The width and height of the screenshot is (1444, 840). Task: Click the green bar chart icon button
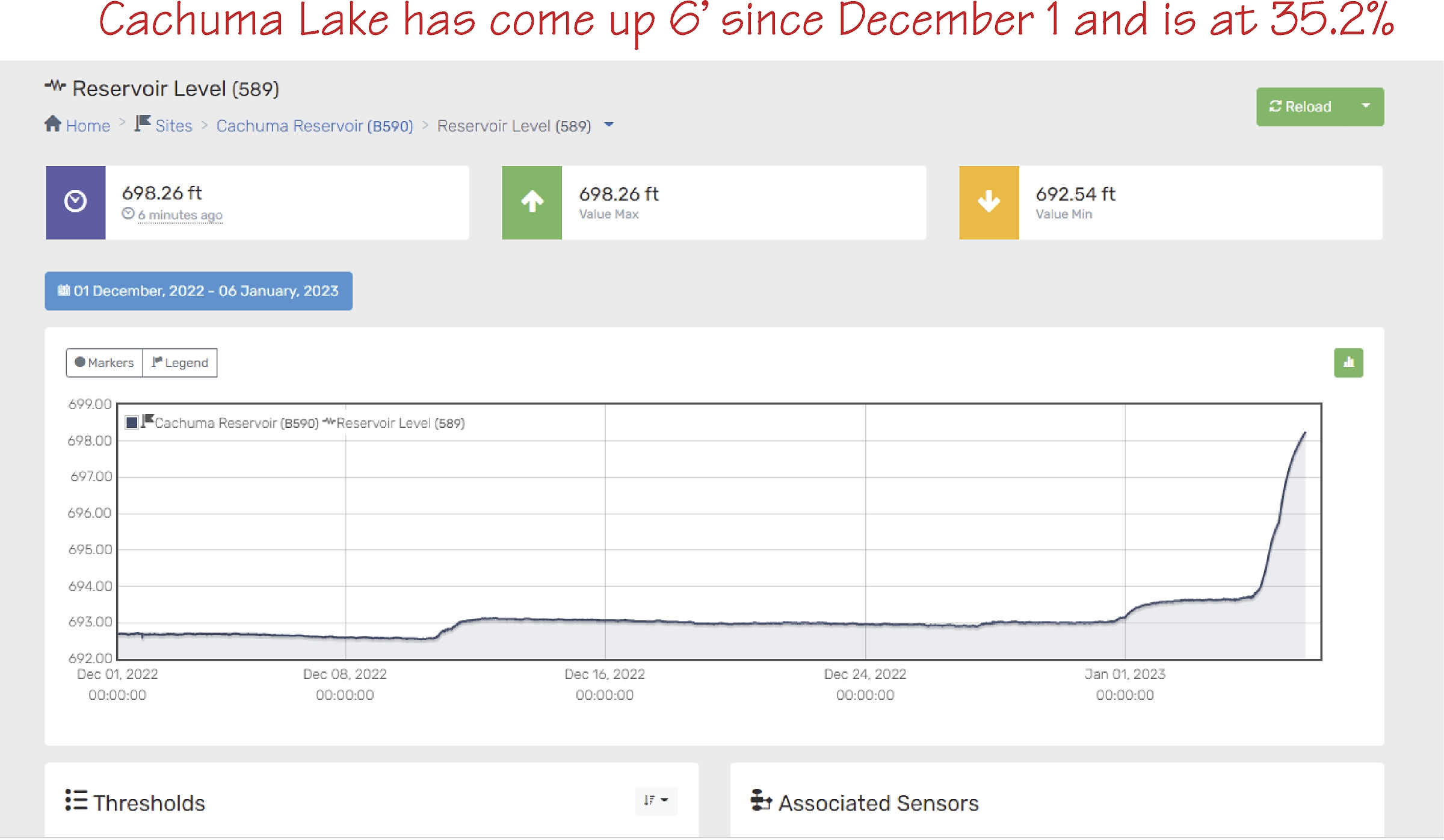pyautogui.click(x=1348, y=363)
